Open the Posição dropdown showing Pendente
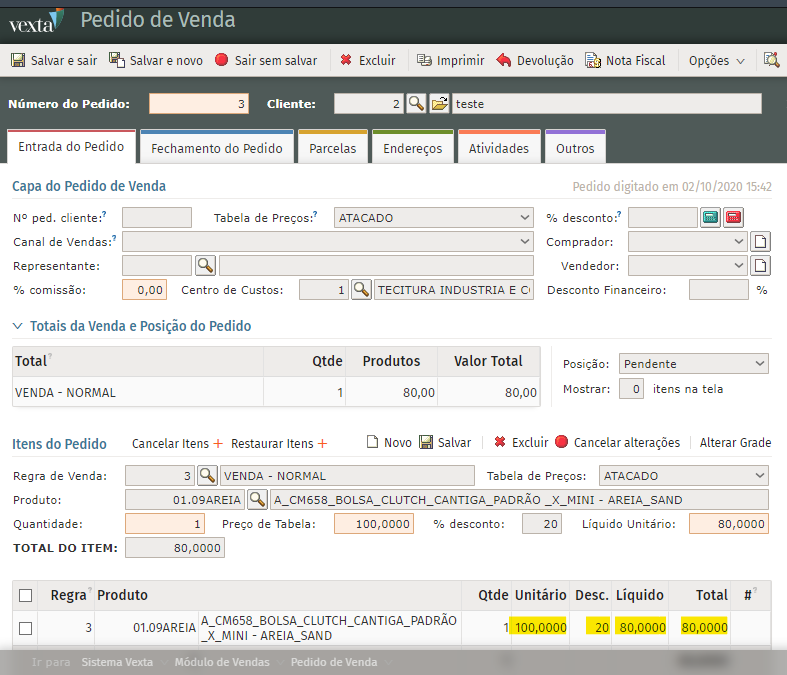 tap(692, 363)
